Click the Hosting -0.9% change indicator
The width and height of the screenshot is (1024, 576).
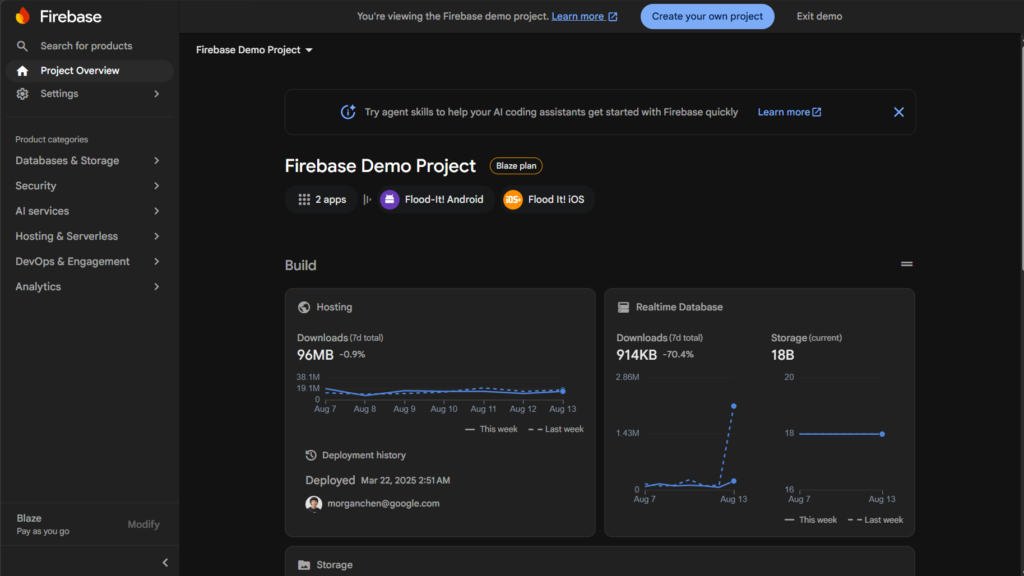[353, 355]
